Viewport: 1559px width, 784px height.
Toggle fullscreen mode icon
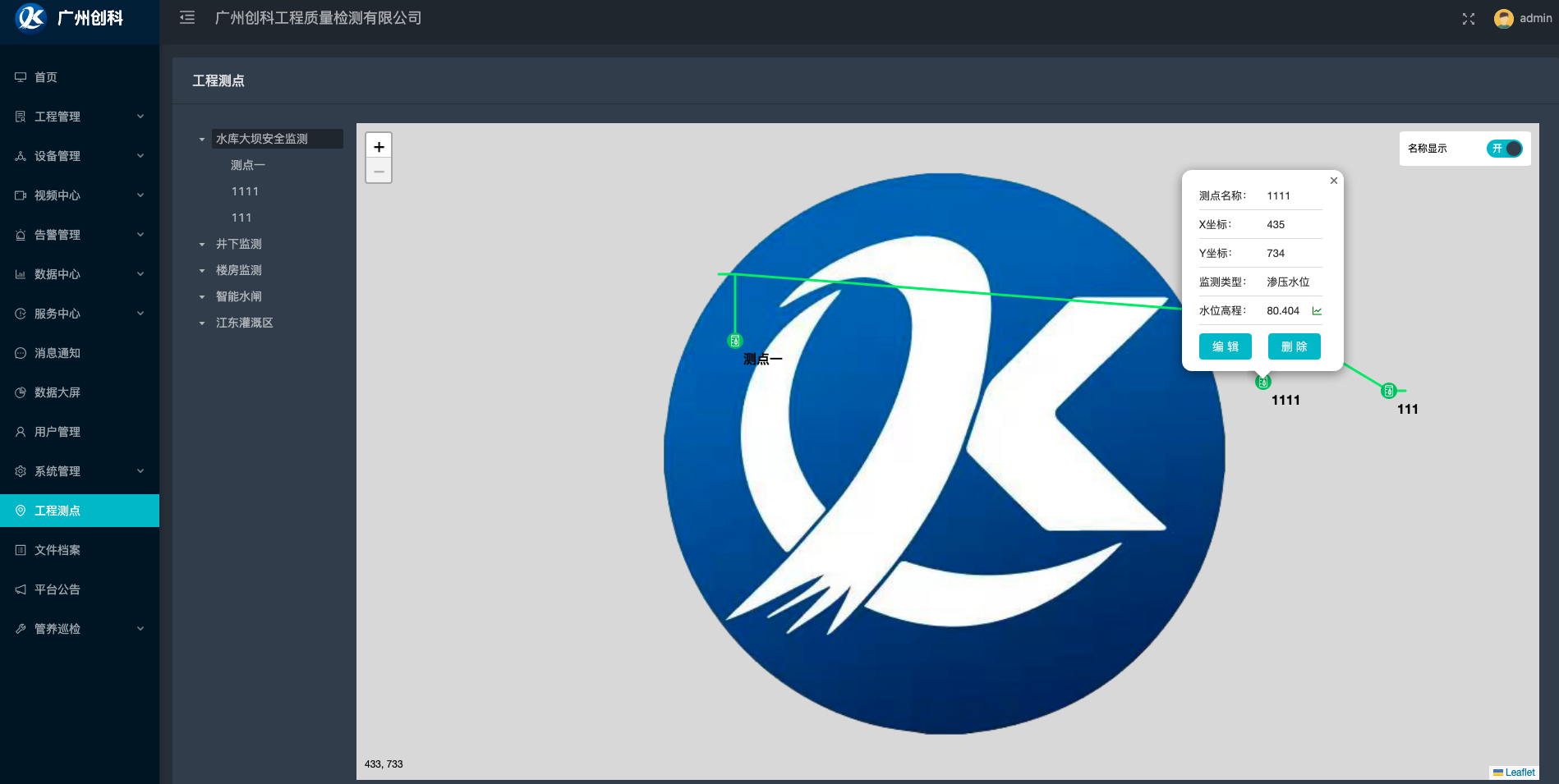(1469, 19)
